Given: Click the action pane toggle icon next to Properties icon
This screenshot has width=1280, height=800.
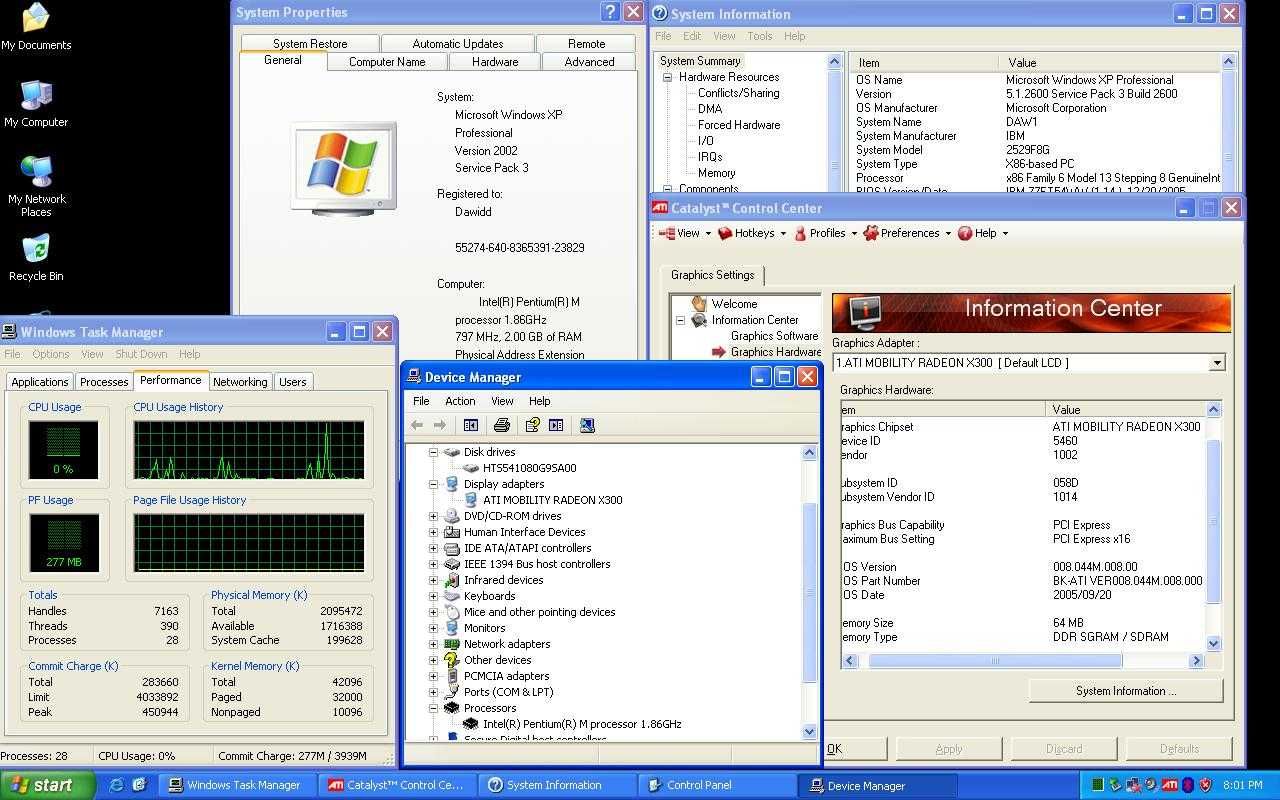Looking at the screenshot, I should pyautogui.click(x=556, y=425).
